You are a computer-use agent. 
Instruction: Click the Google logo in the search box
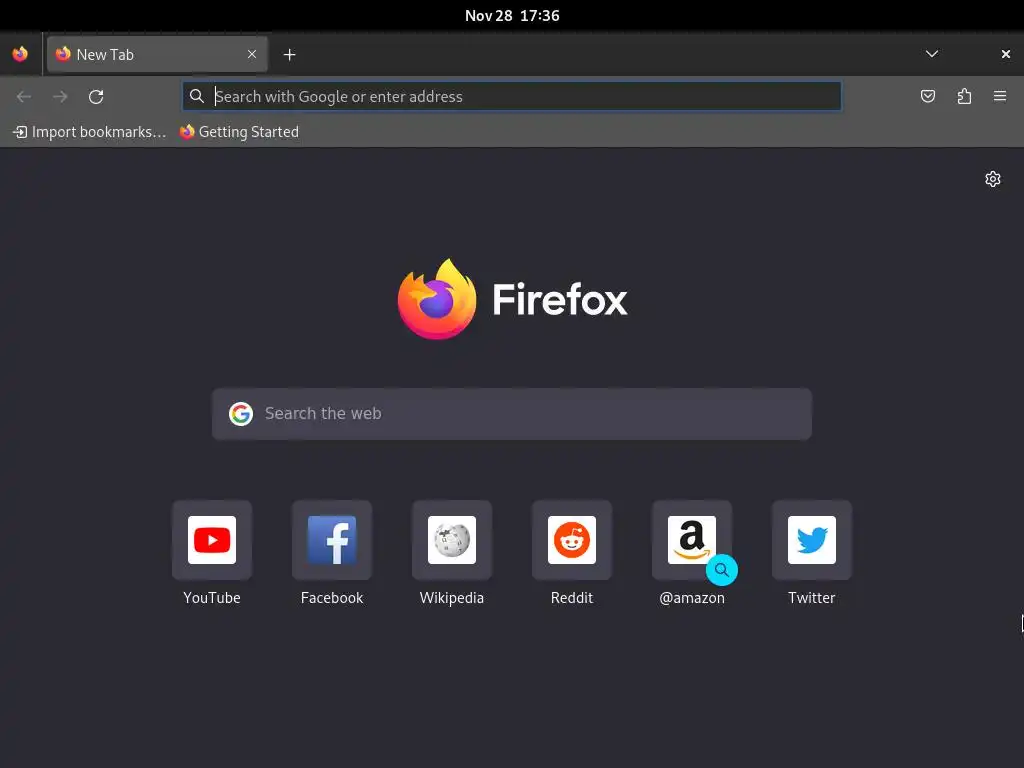click(241, 414)
